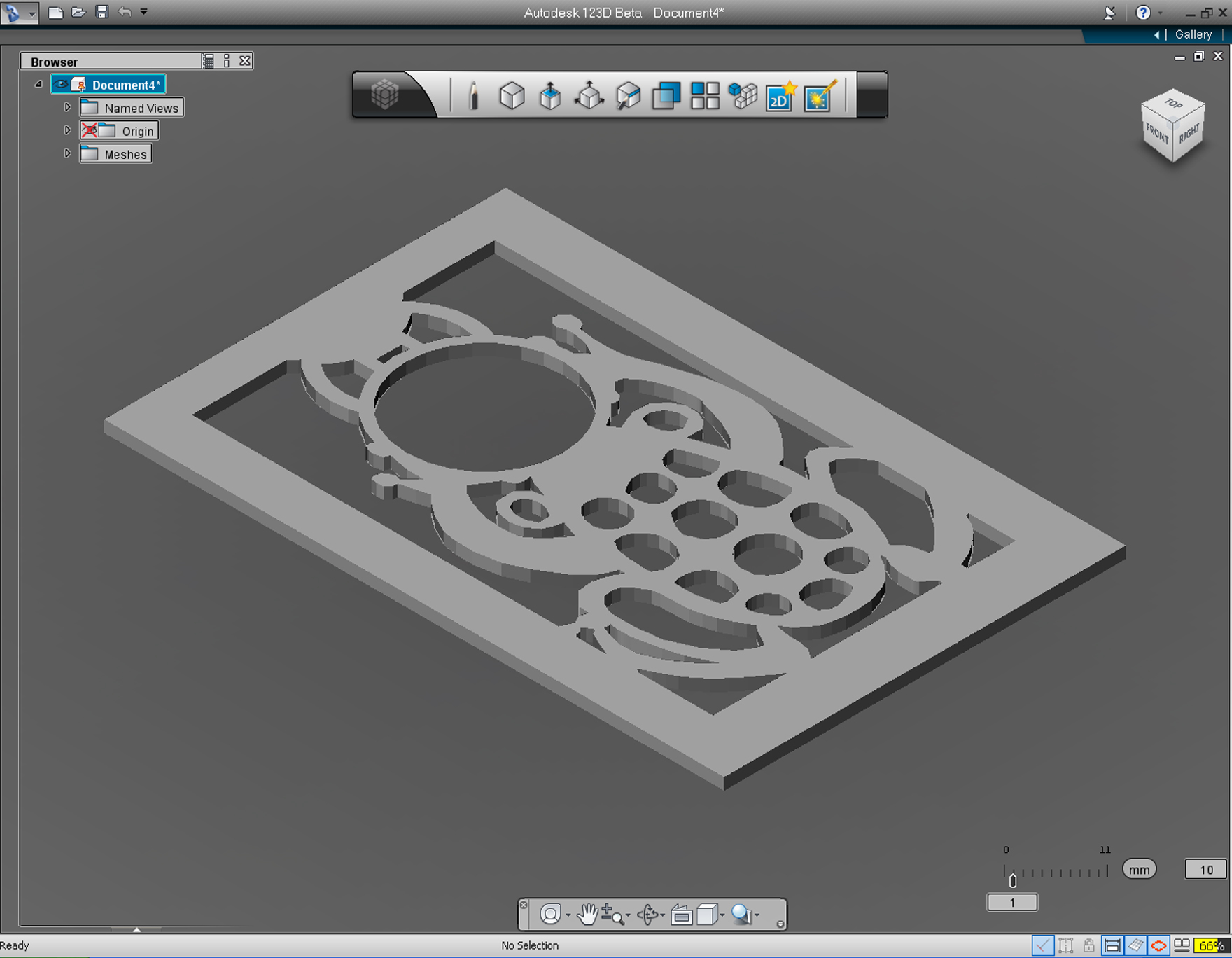Click the ruler value field showing 1

click(x=1012, y=903)
